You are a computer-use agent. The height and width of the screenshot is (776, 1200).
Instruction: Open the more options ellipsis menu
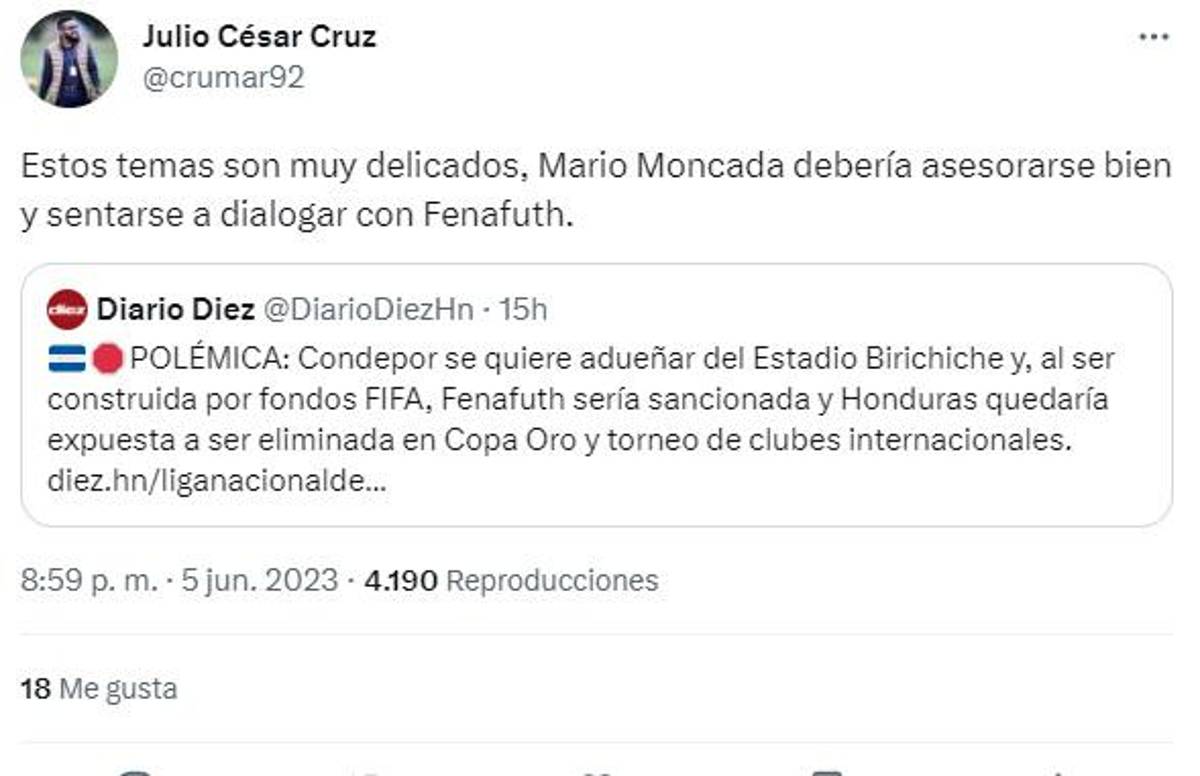coord(1154,37)
